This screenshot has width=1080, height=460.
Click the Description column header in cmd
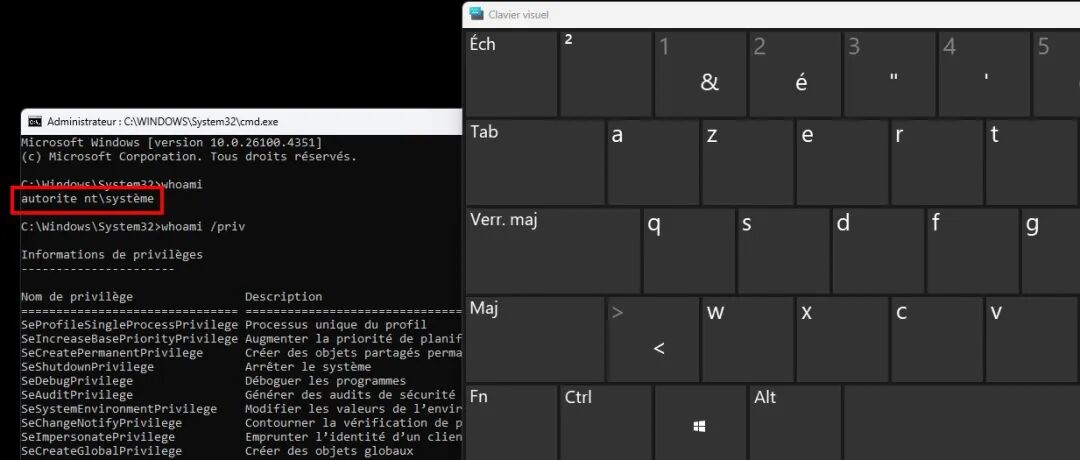pyautogui.click(x=283, y=297)
